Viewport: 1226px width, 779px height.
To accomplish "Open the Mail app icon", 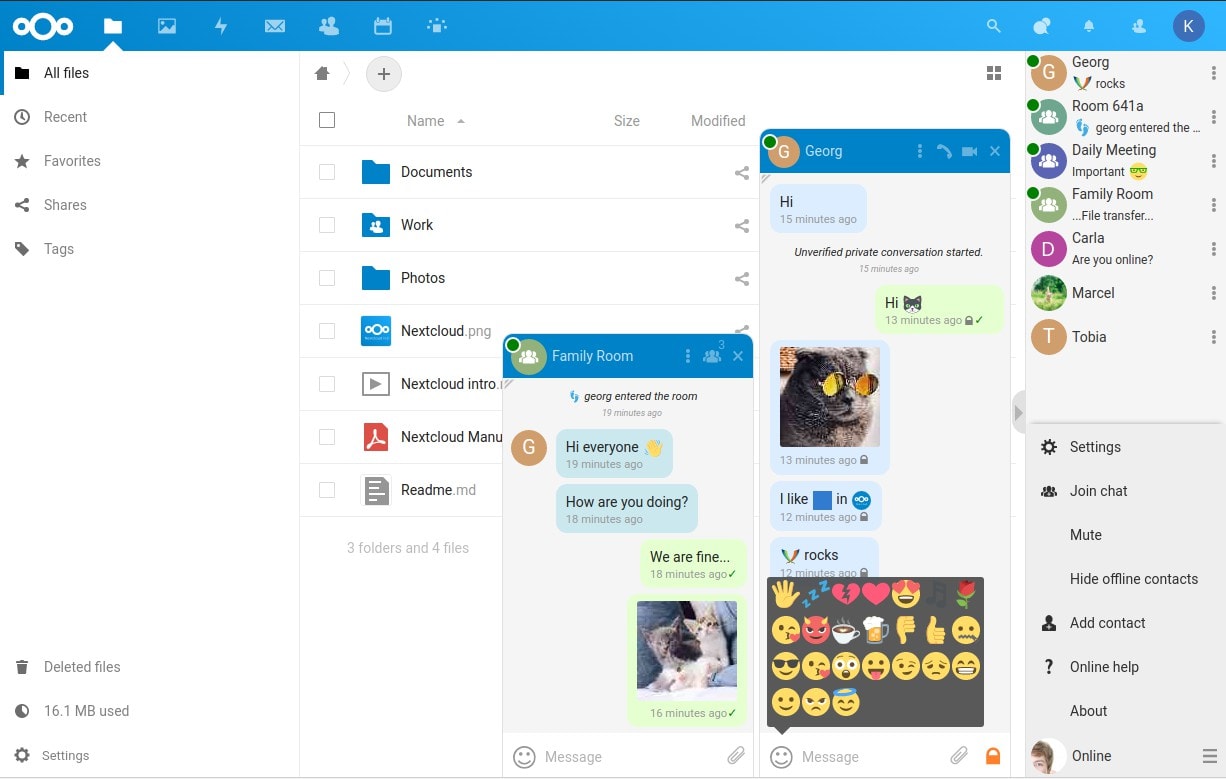I will pos(275,26).
